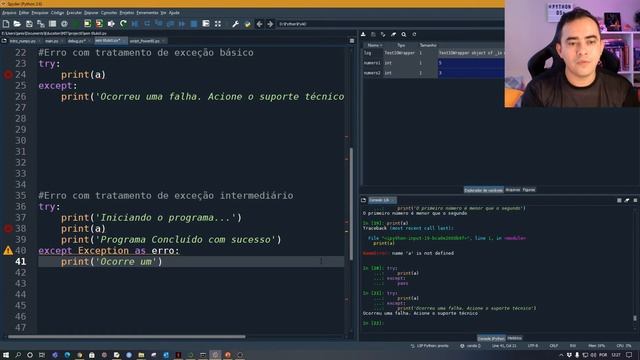The width and height of the screenshot is (640, 360).
Task: Open the Ajuda menu
Action: [x=174, y=13]
